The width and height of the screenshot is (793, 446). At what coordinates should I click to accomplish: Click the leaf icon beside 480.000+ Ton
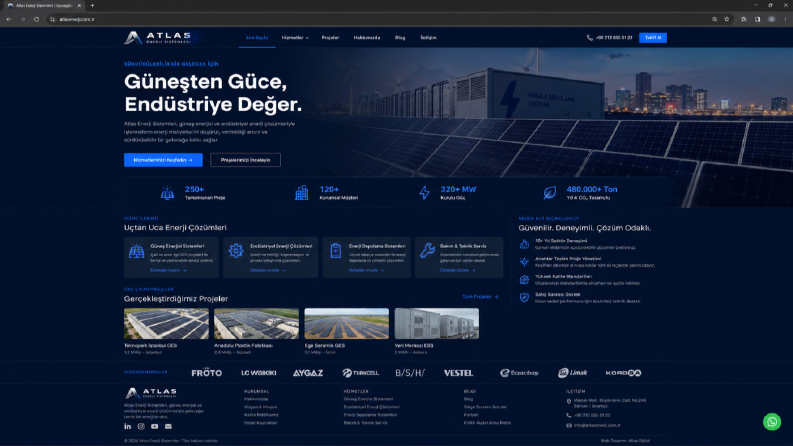[549, 193]
